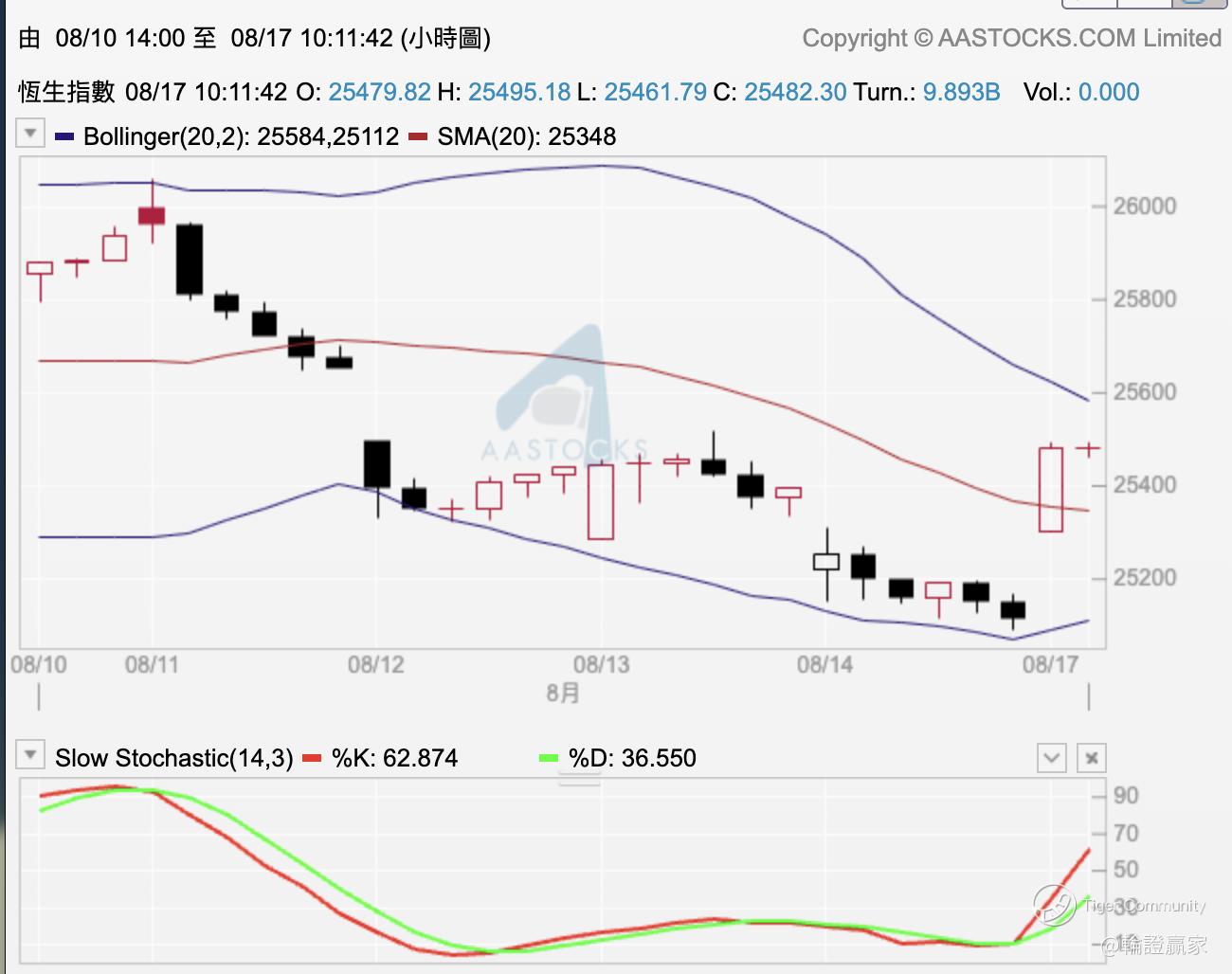The width and height of the screenshot is (1232, 974).
Task: Click the close price value 25482.30
Action: point(795,92)
